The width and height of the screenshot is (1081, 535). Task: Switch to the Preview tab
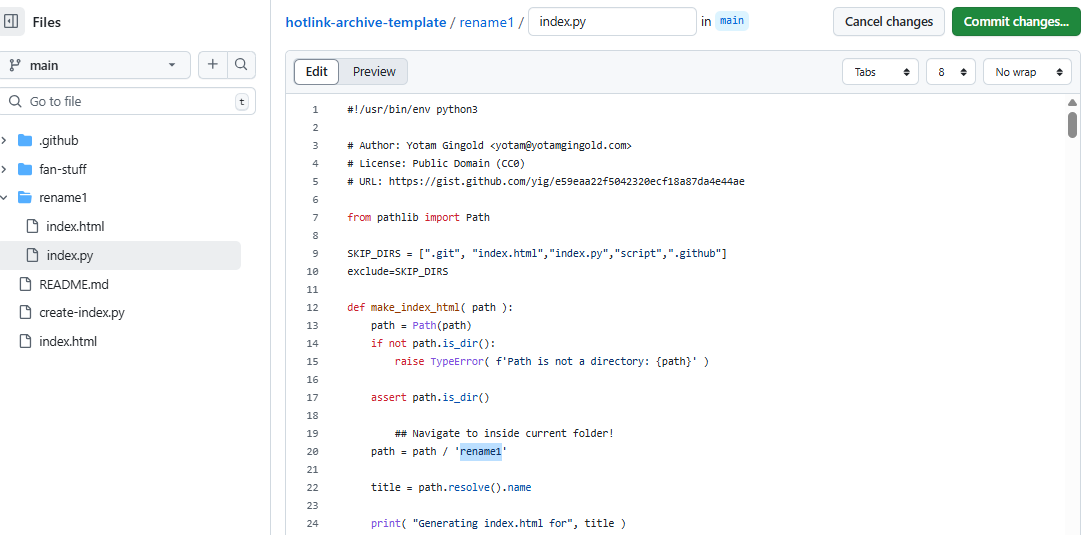tap(374, 72)
